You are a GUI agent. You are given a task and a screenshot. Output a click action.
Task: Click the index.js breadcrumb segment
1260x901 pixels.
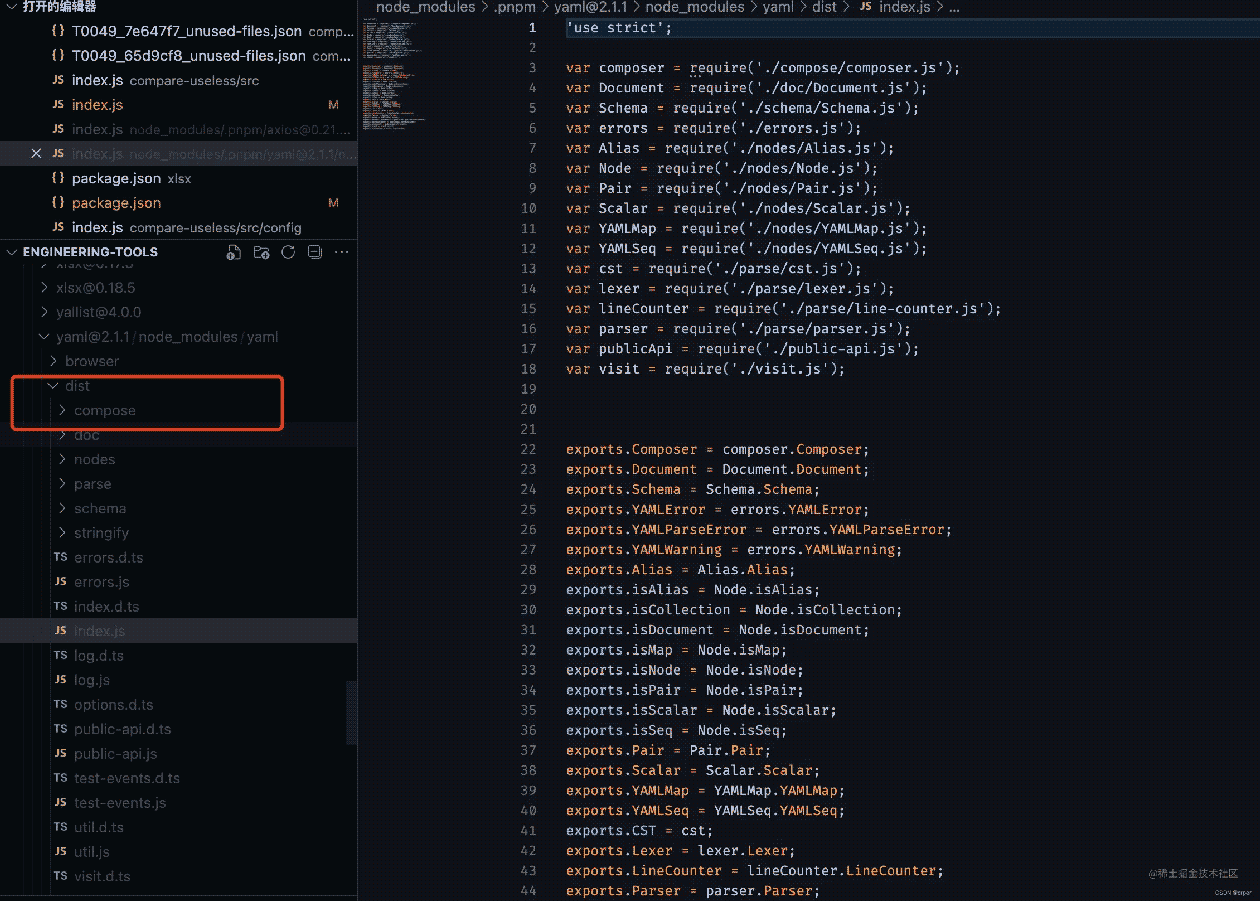pyautogui.click(x=906, y=7)
